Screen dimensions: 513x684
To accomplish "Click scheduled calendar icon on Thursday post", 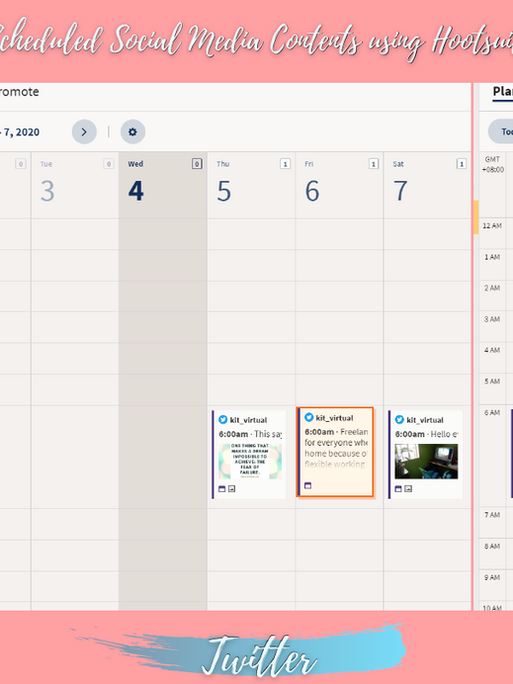I will 222,489.
